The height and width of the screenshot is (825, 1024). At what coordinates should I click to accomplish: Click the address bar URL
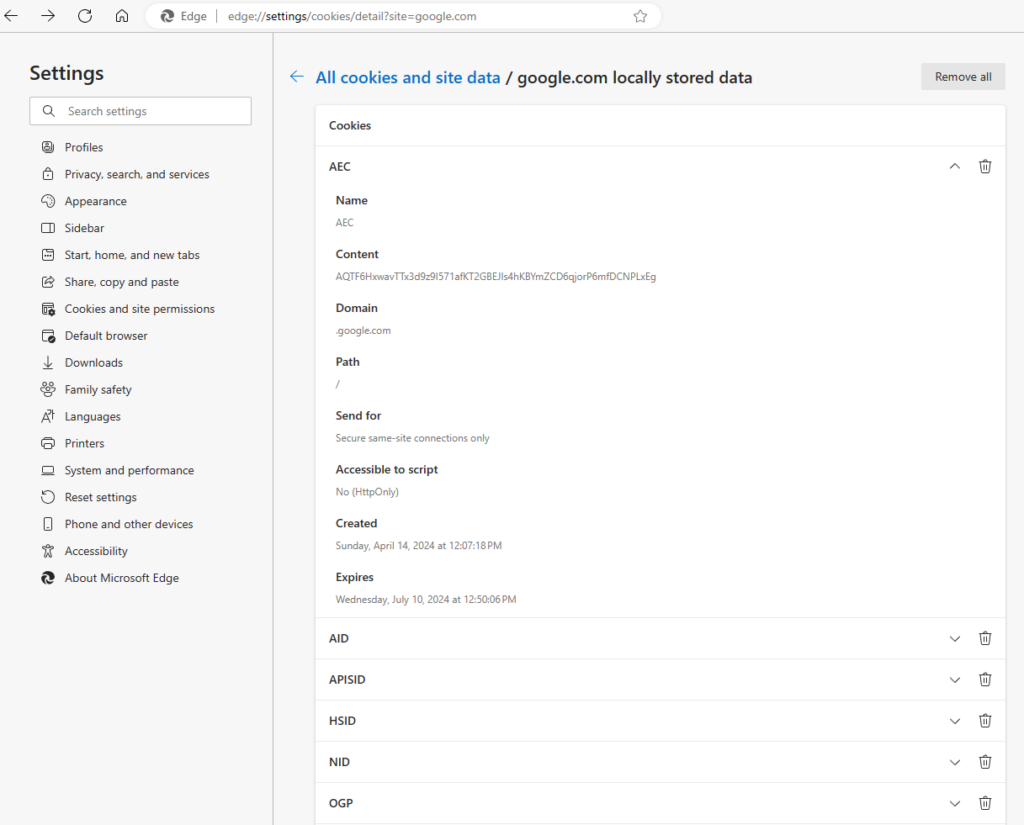(x=352, y=16)
